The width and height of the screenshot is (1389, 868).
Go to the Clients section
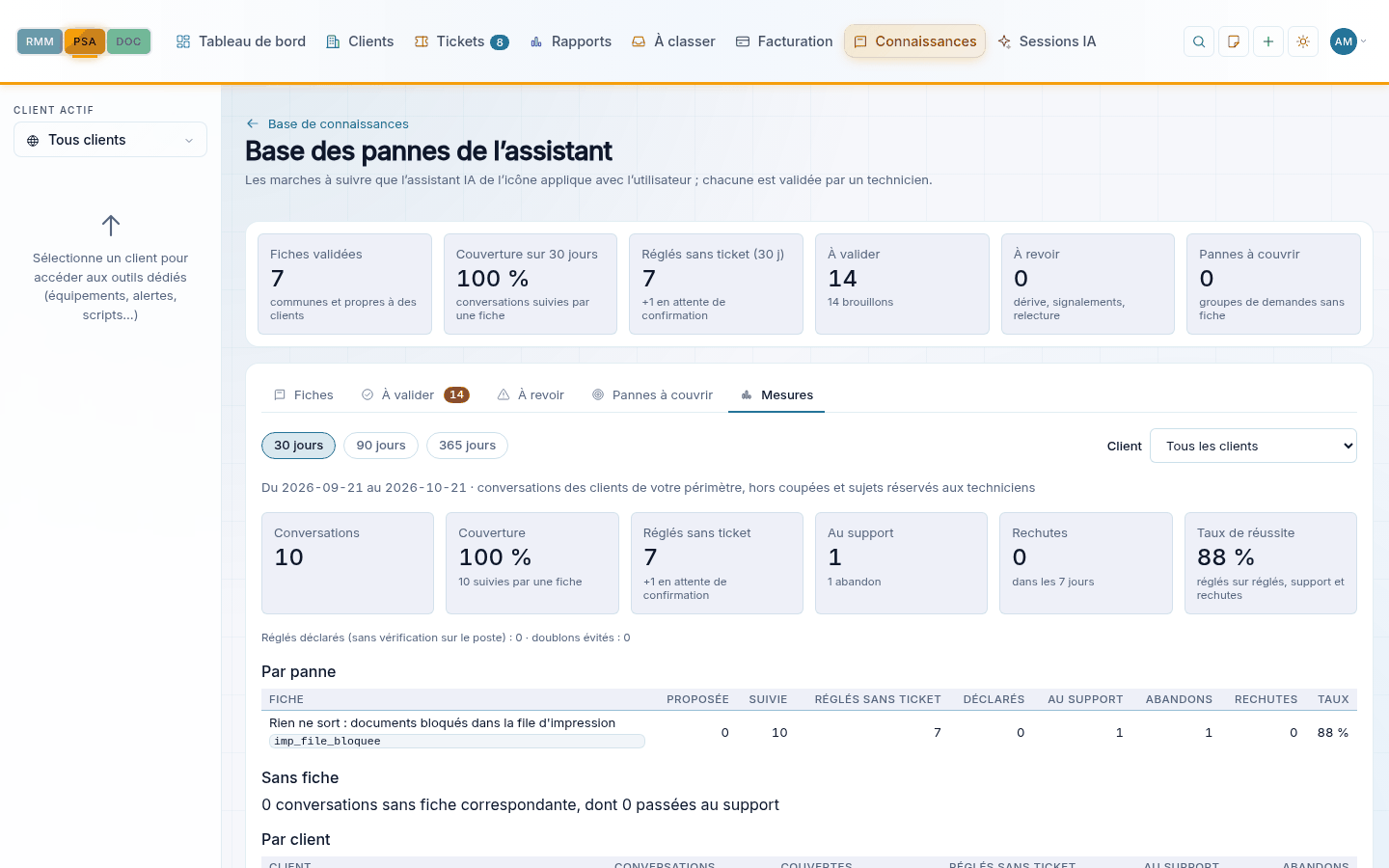click(360, 41)
